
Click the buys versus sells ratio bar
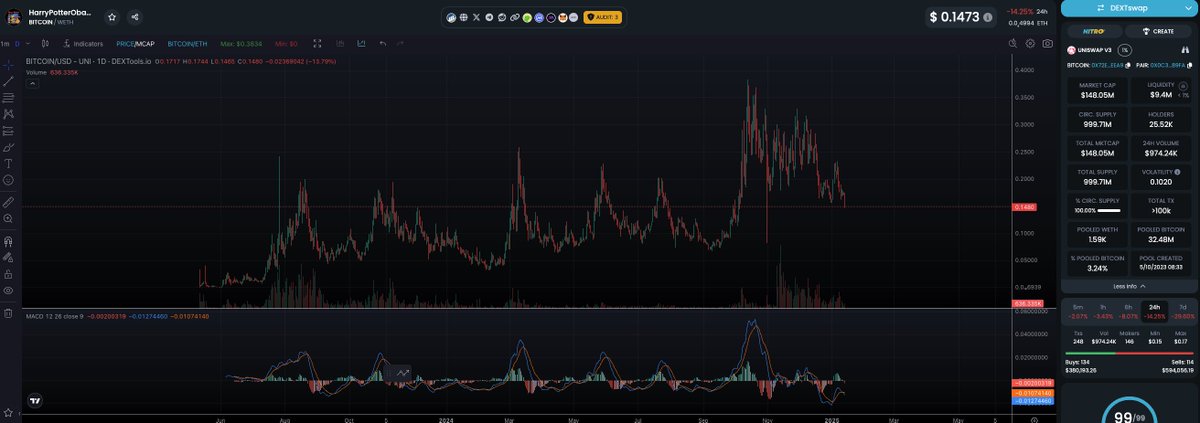[x=1129, y=353]
